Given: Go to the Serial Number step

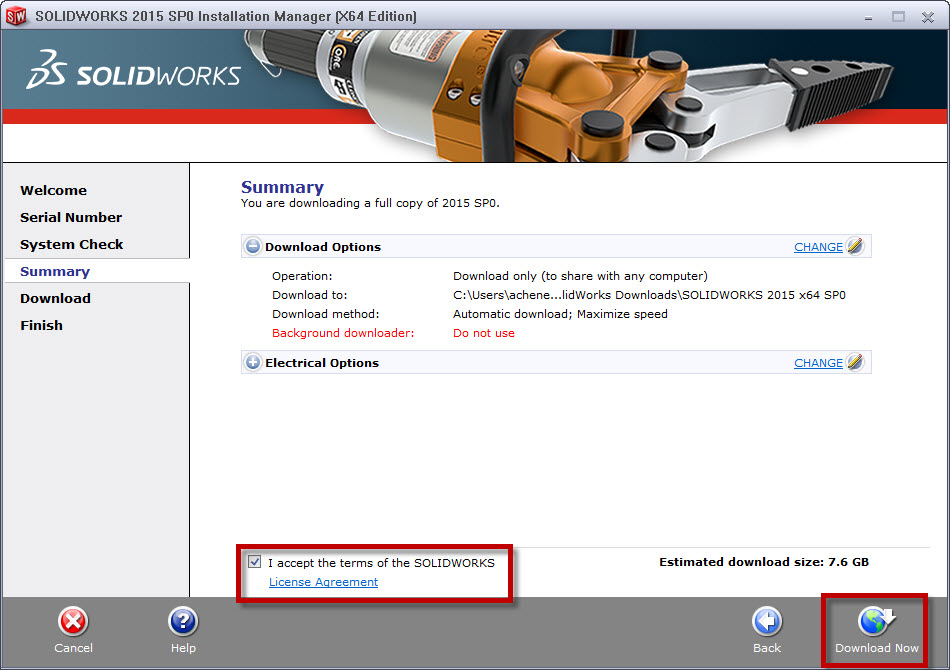Looking at the screenshot, I should 71,217.
